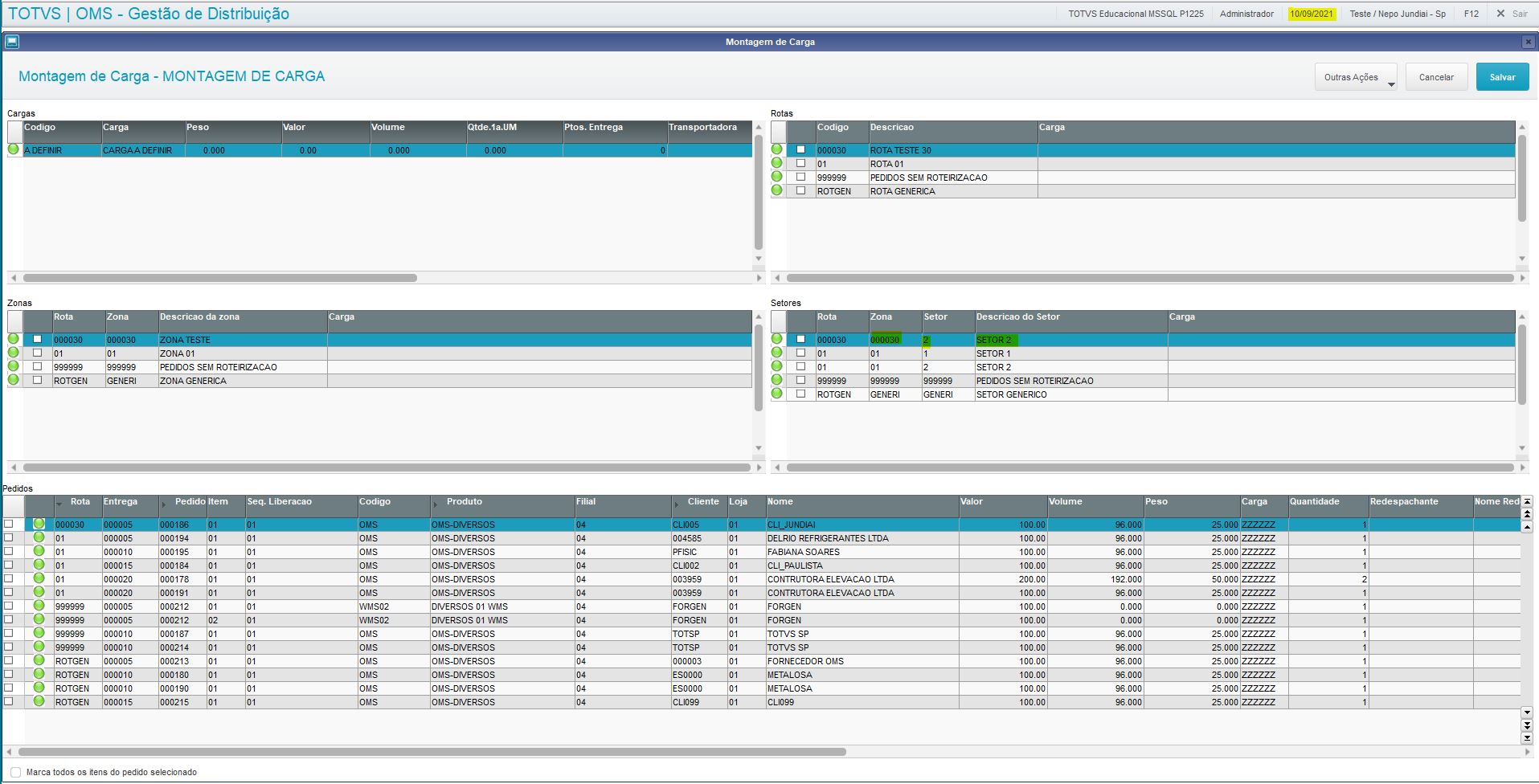This screenshot has width=1539, height=784.
Task: Click green status icon of ZONA TESTE row
Action: [13, 339]
